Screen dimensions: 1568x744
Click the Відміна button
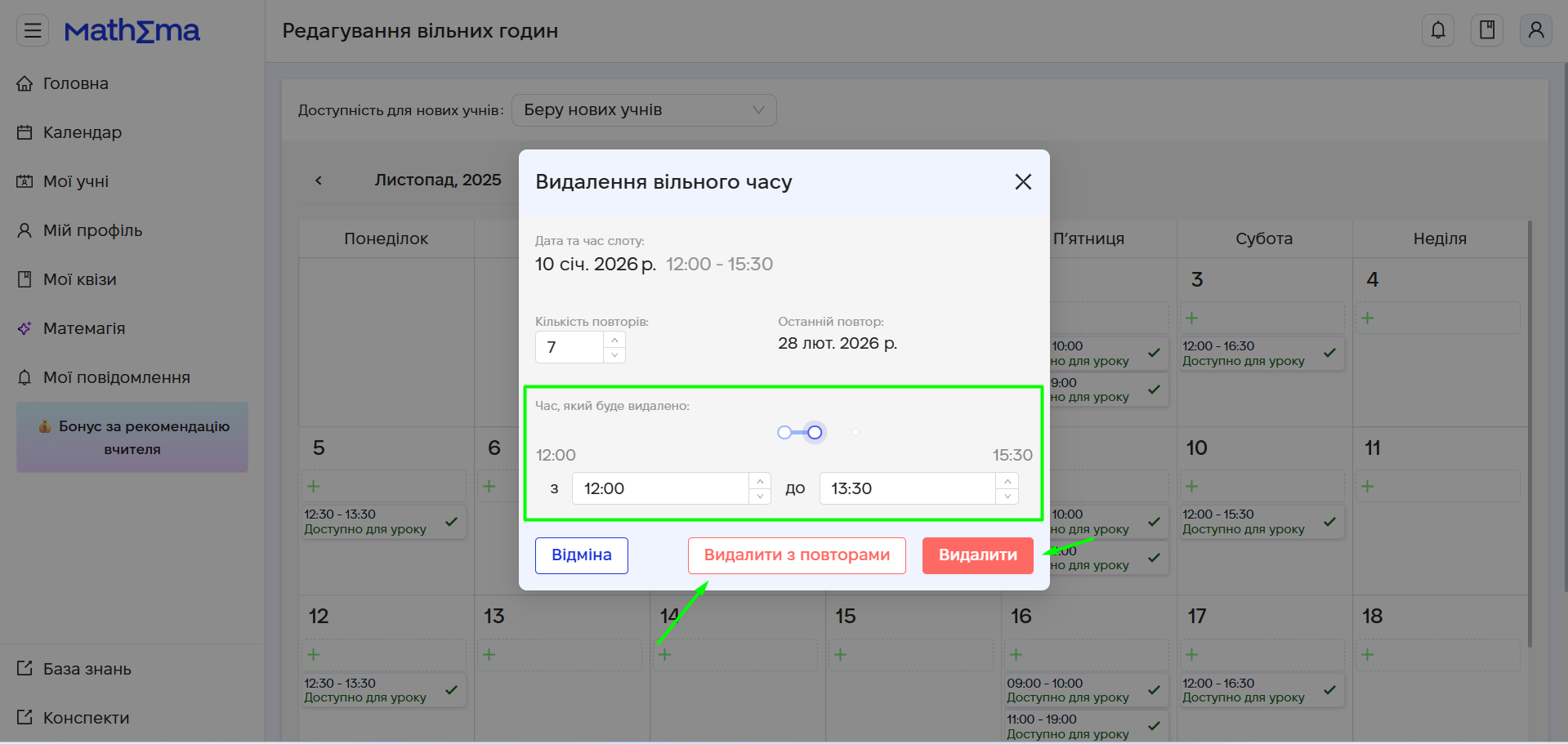pyautogui.click(x=581, y=555)
